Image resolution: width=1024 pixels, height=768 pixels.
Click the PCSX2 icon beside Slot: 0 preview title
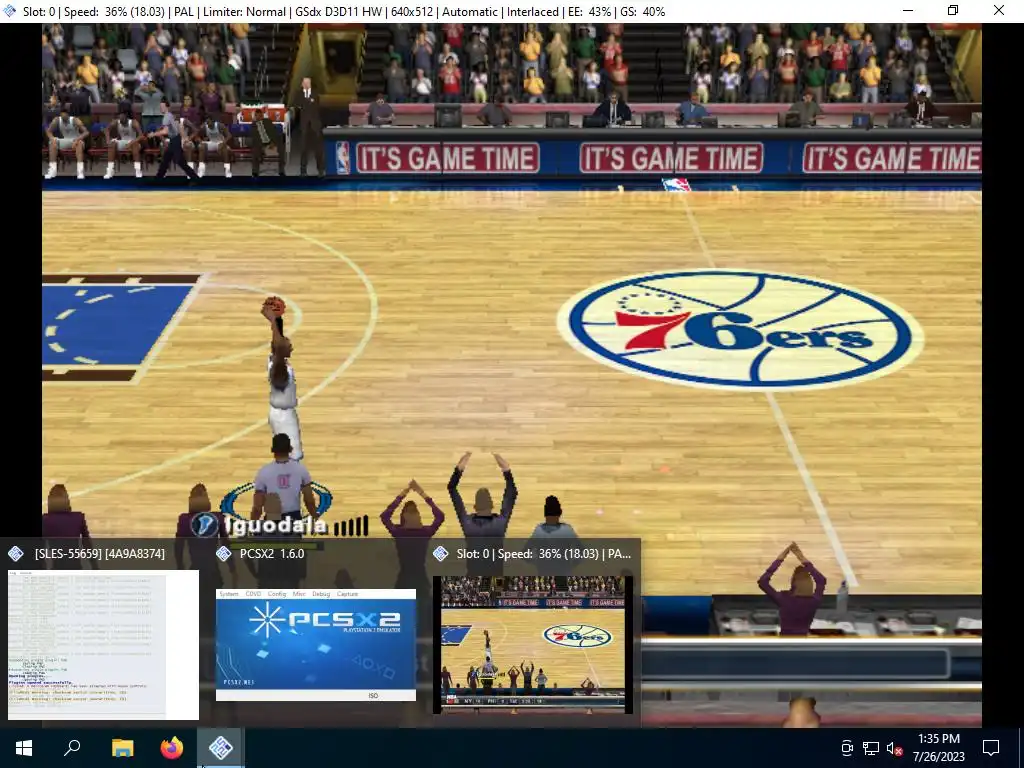(441, 554)
